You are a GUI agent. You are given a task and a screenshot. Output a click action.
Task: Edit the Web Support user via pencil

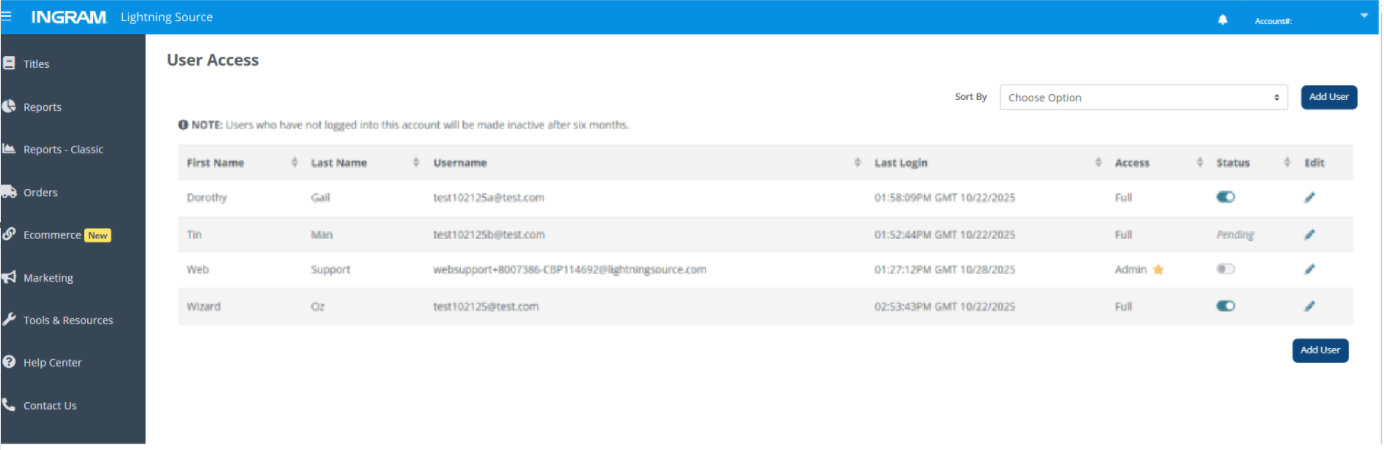[1310, 270]
